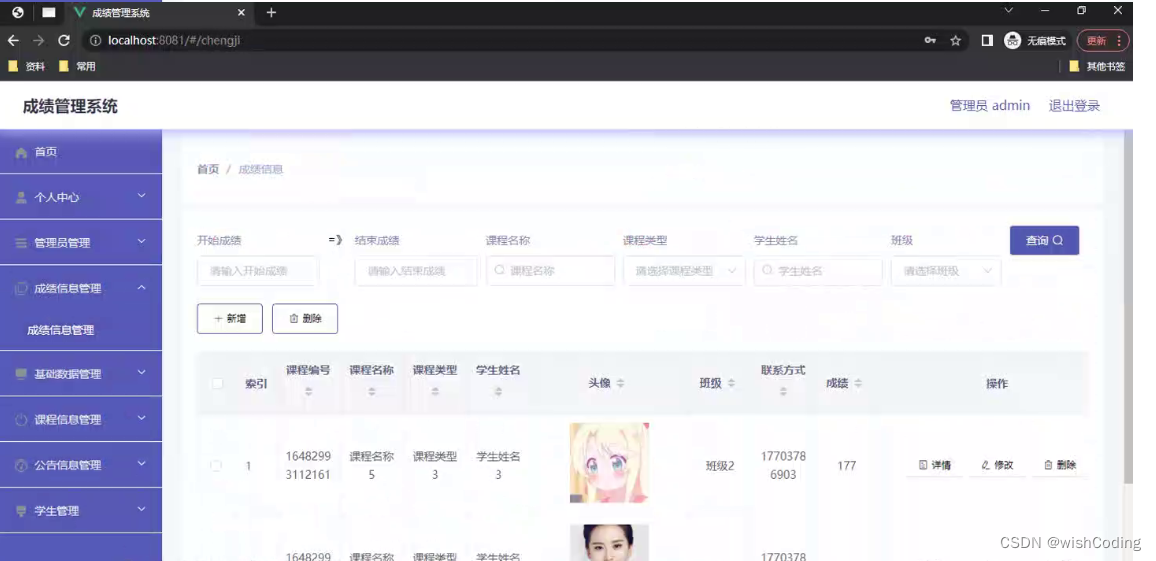Screen dimensions: 1156x561
Task: Click the 首页 breadcrumb link
Action: [208, 170]
